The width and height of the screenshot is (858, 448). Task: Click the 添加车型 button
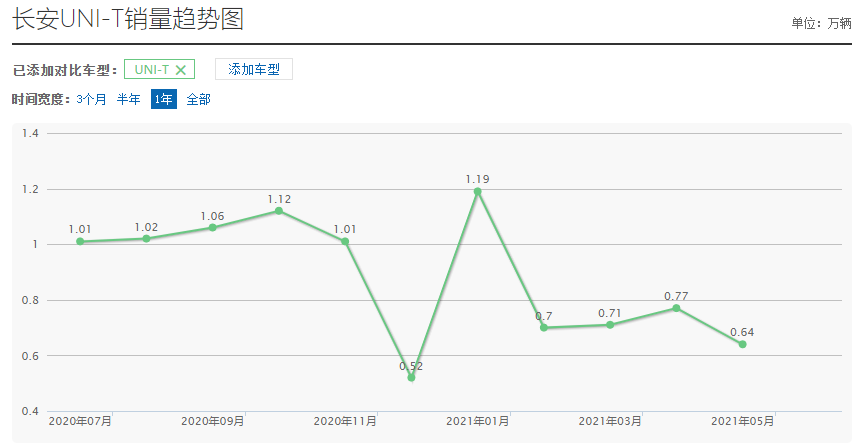254,69
